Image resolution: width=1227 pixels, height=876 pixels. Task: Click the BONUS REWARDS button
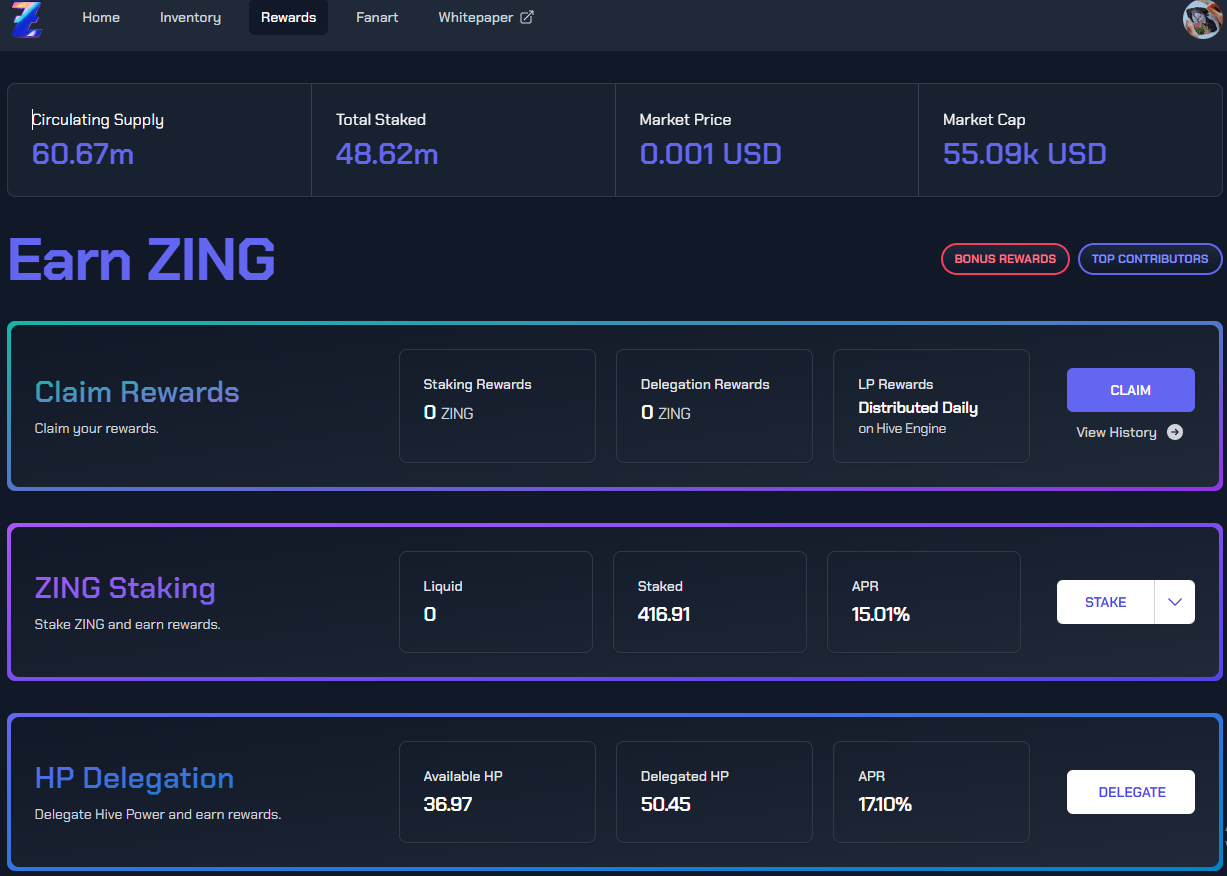pos(1005,259)
